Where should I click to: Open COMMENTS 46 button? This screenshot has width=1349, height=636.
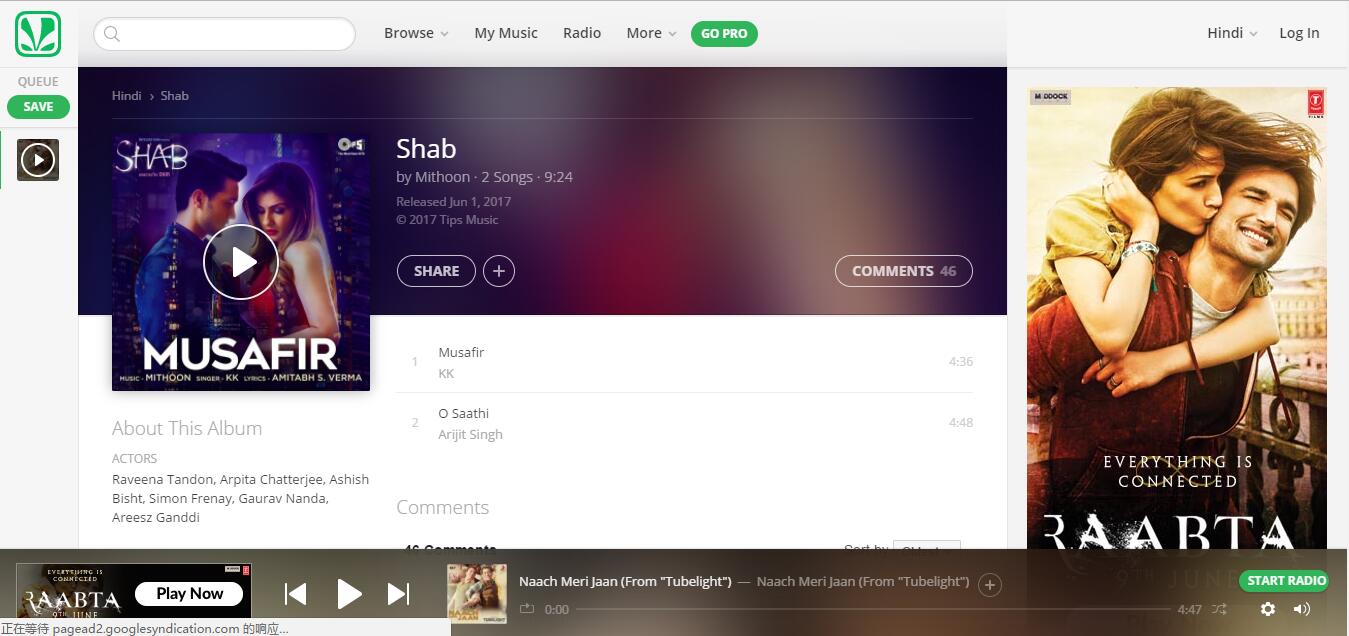tap(904, 271)
